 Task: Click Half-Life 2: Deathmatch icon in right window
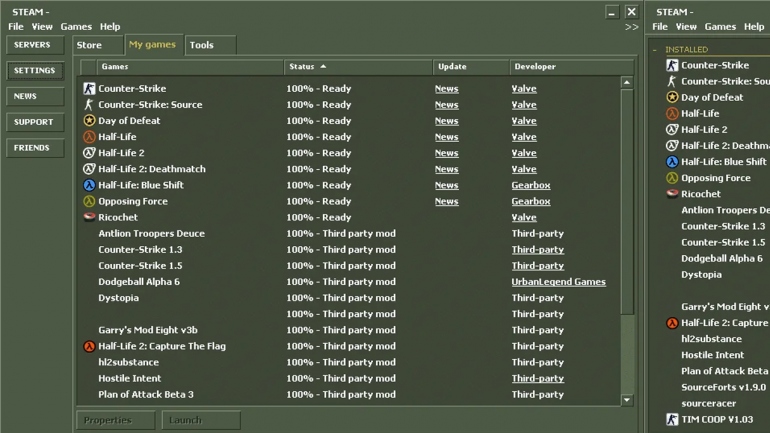click(672, 145)
